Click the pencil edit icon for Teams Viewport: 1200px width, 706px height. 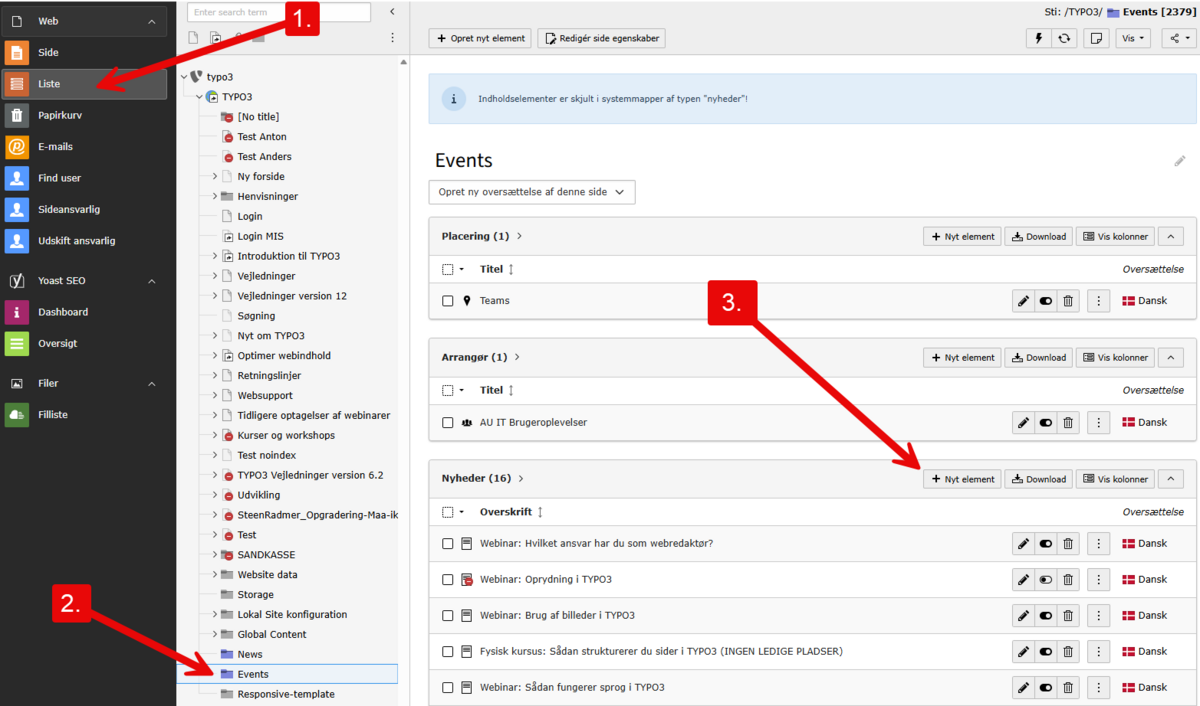[x=1023, y=301]
